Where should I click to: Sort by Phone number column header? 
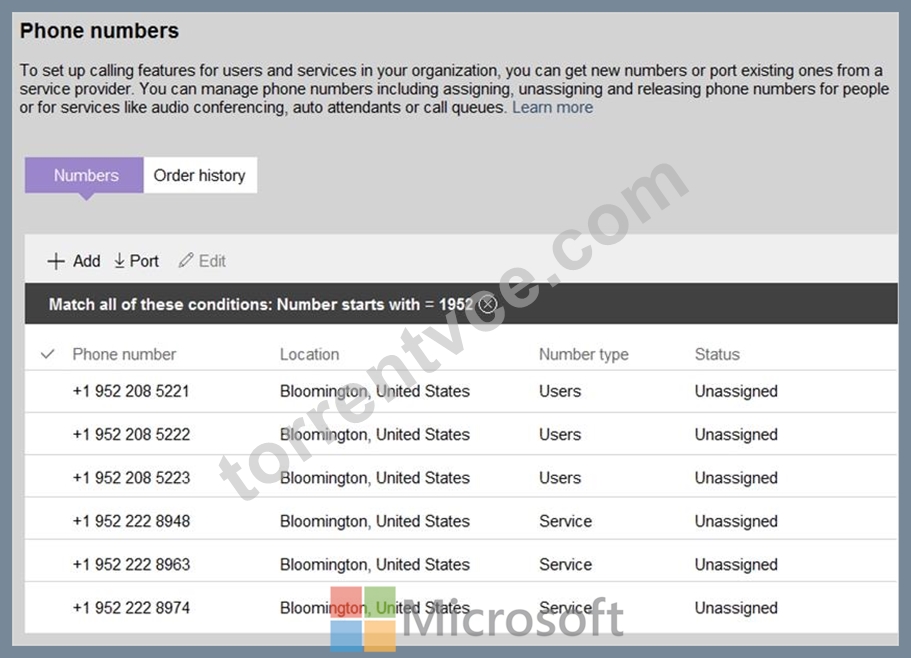pyautogui.click(x=124, y=354)
